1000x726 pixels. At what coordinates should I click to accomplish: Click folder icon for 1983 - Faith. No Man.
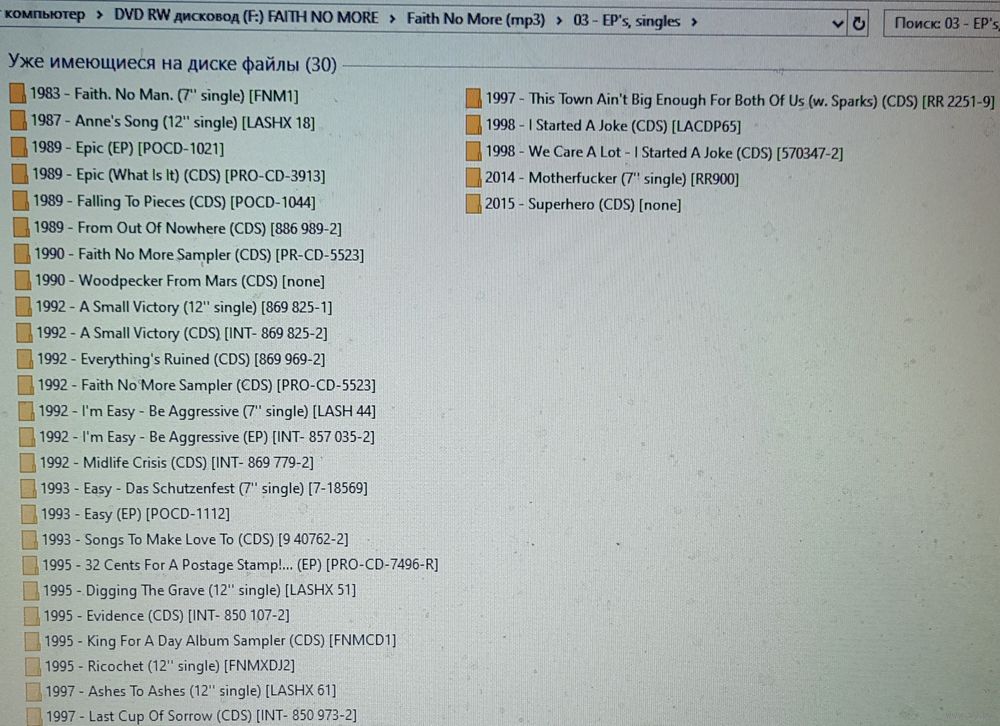(18, 94)
